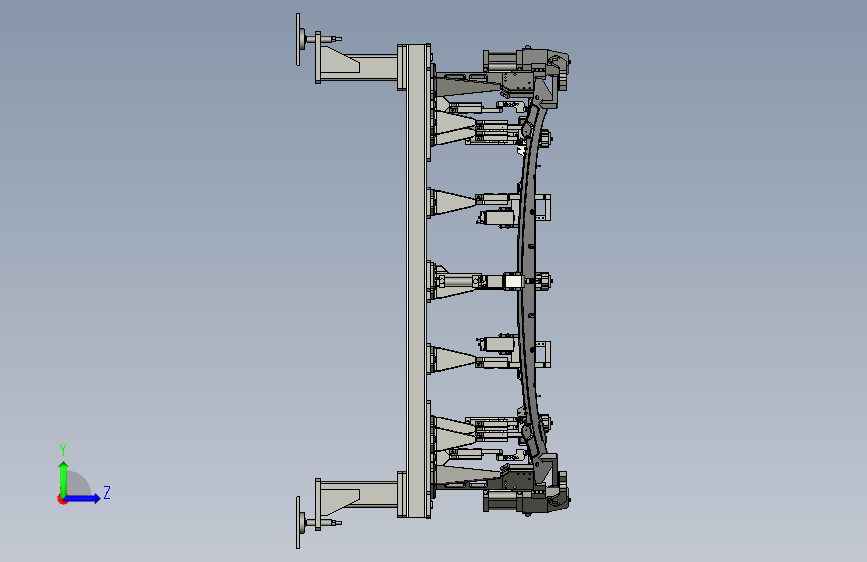Select the white block on the center clamp unit
Viewport: 867px width, 562px height.
click(x=513, y=282)
